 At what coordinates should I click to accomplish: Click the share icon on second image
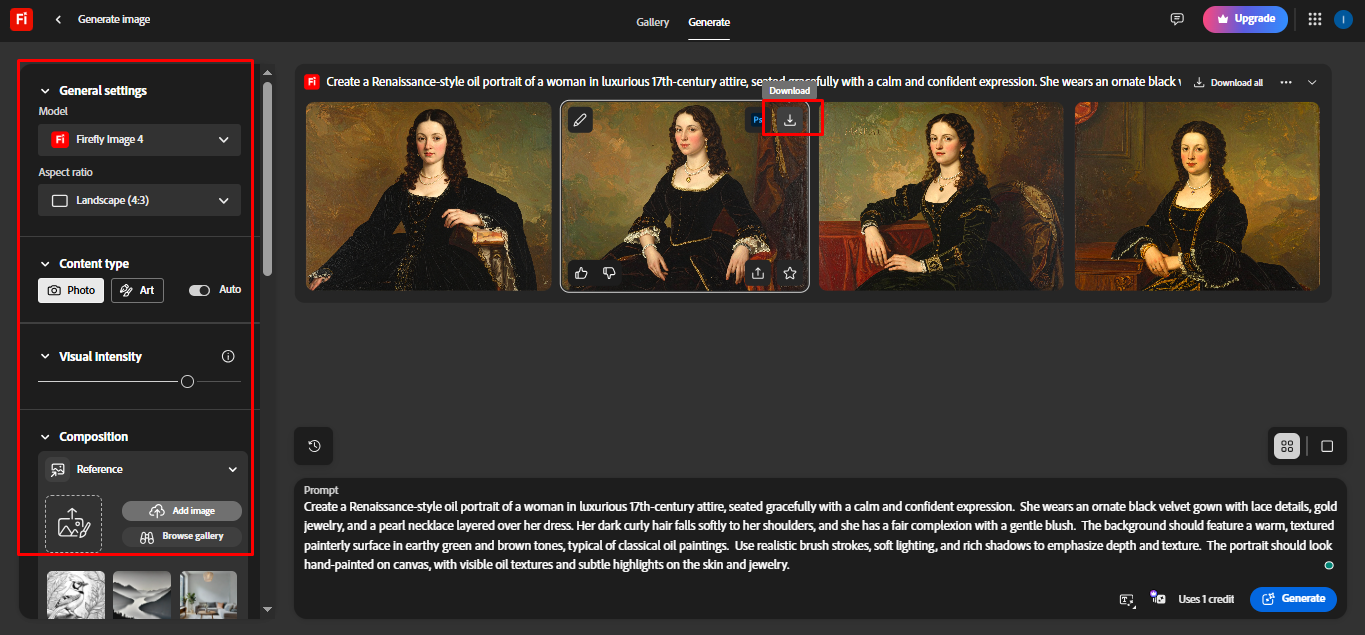coord(757,272)
